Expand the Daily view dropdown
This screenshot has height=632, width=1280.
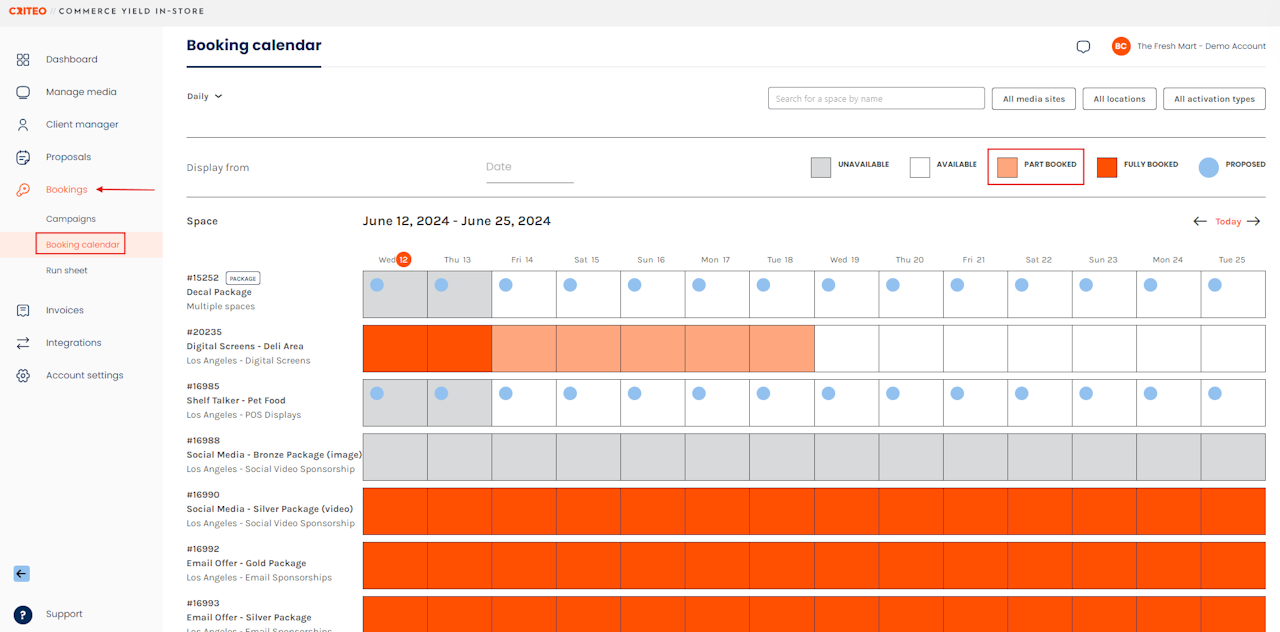click(205, 97)
